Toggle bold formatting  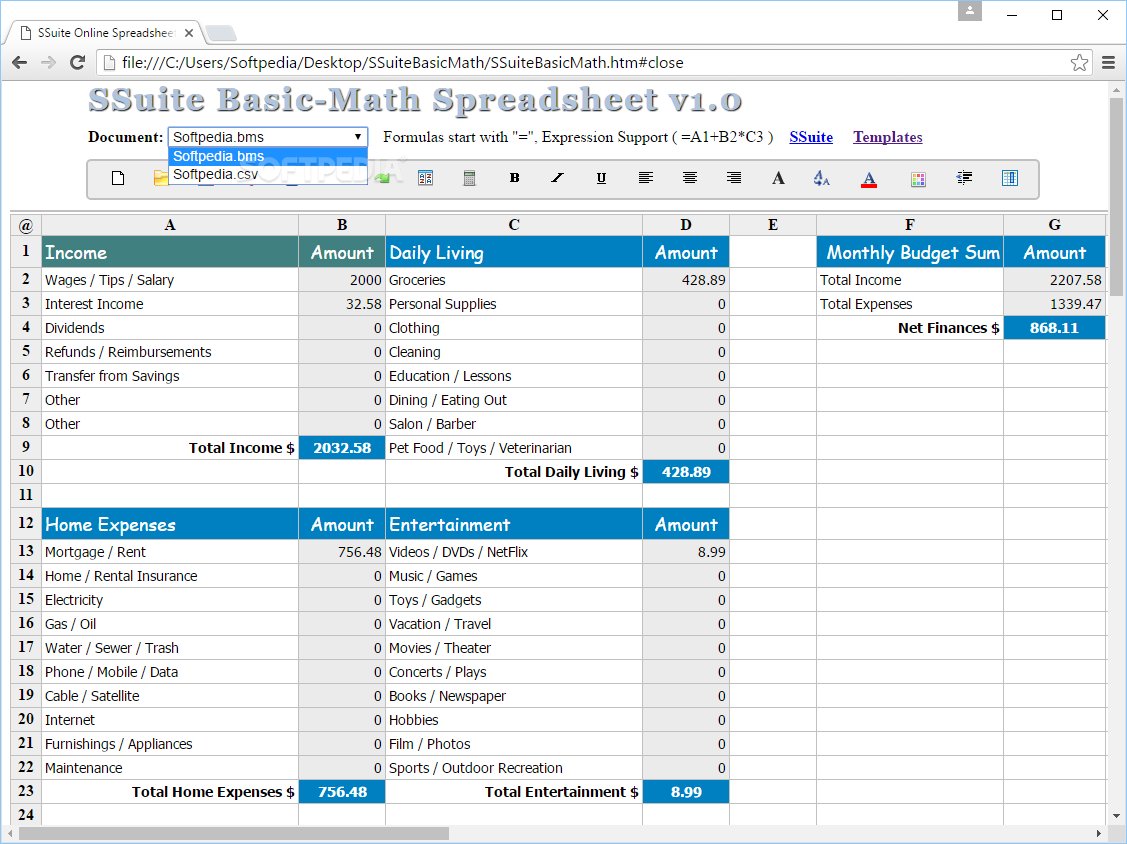pyautogui.click(x=515, y=178)
